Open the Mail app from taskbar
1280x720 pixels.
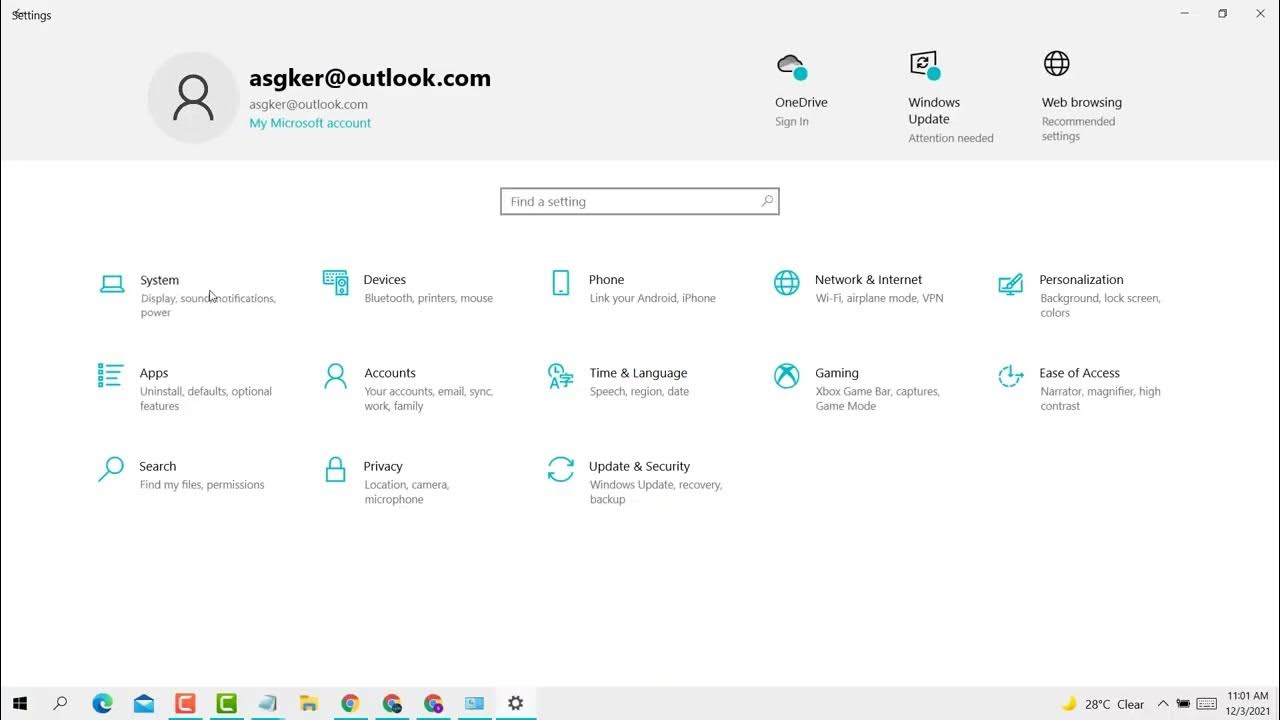(143, 704)
